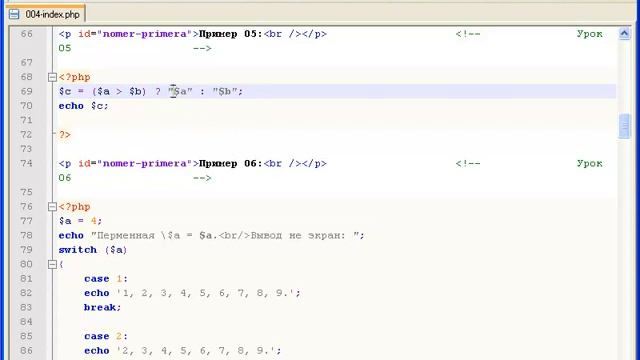Click echo '1, 2, 3, 4...' line
Screen dimensions: 640x360
tap(192, 293)
